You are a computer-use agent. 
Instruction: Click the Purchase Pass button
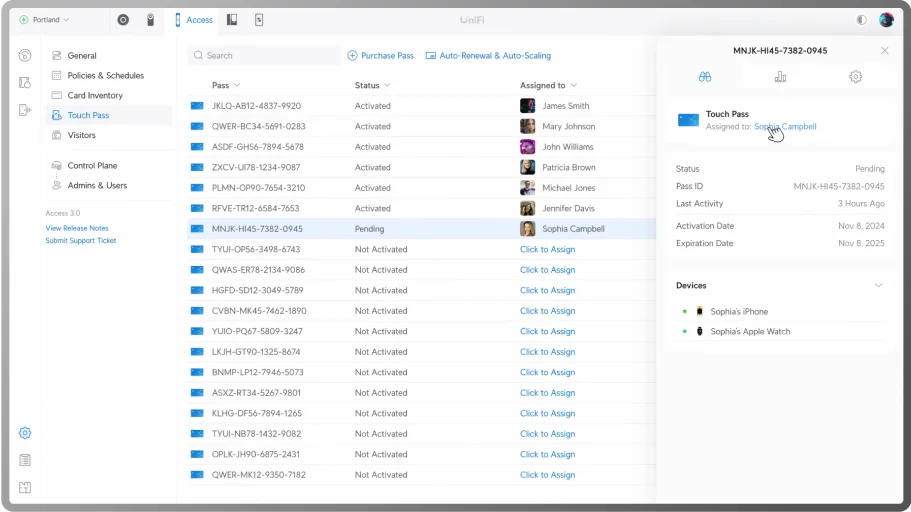[381, 56]
